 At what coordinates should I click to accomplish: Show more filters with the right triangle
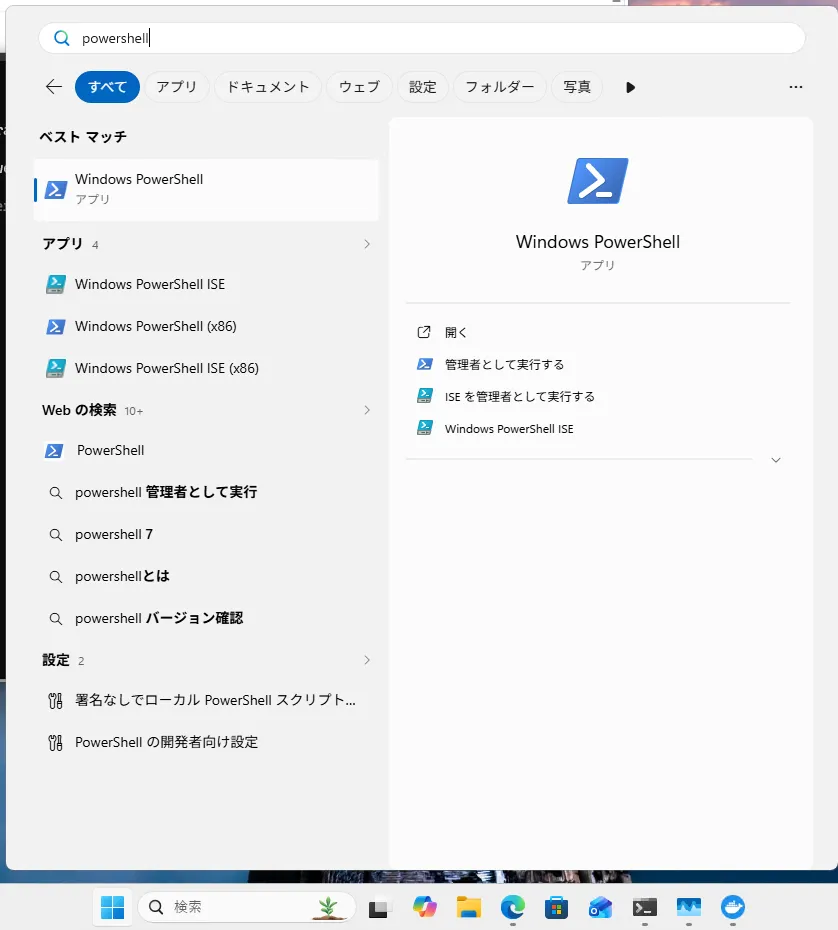[x=630, y=87]
